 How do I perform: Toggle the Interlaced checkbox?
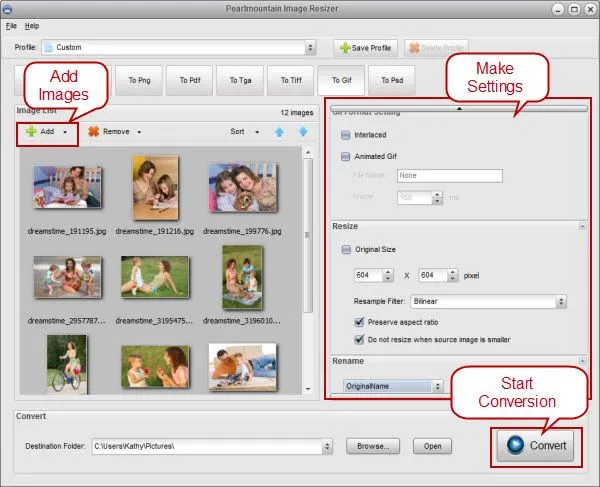[x=346, y=135]
